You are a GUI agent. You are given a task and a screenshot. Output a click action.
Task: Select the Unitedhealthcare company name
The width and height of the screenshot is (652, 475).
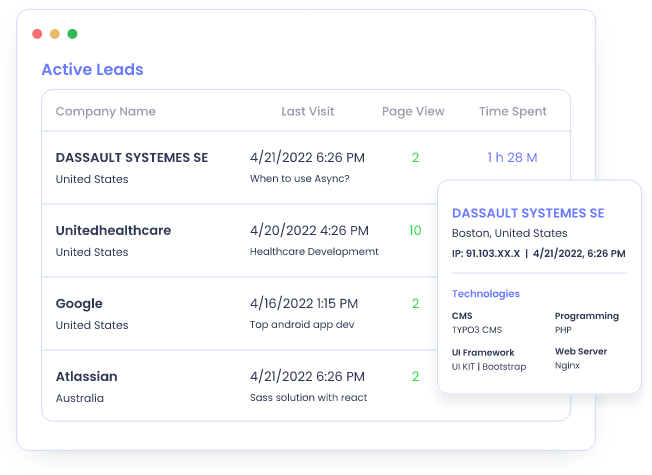point(114,230)
